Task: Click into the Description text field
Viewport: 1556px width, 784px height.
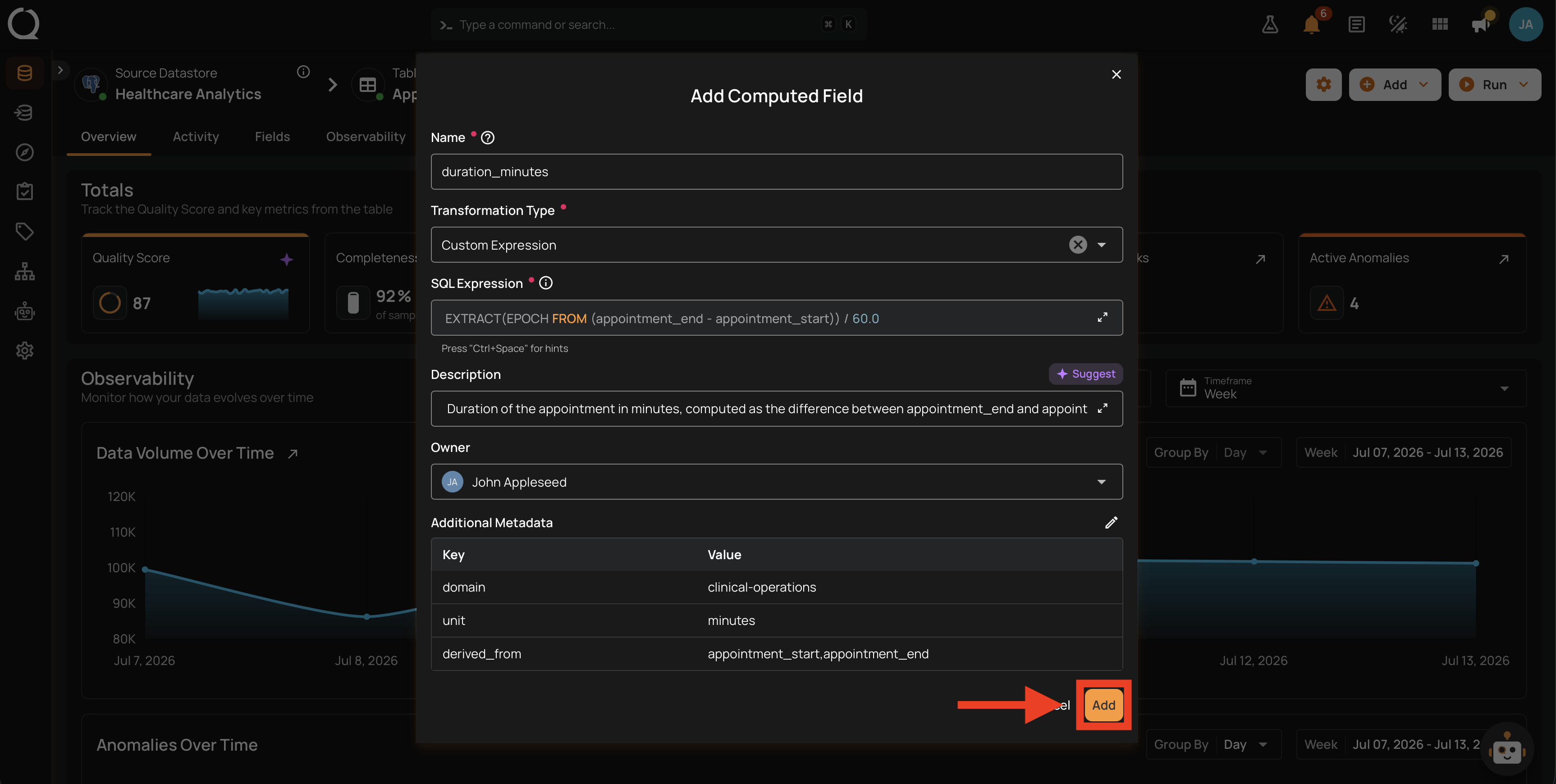Action: (x=777, y=408)
